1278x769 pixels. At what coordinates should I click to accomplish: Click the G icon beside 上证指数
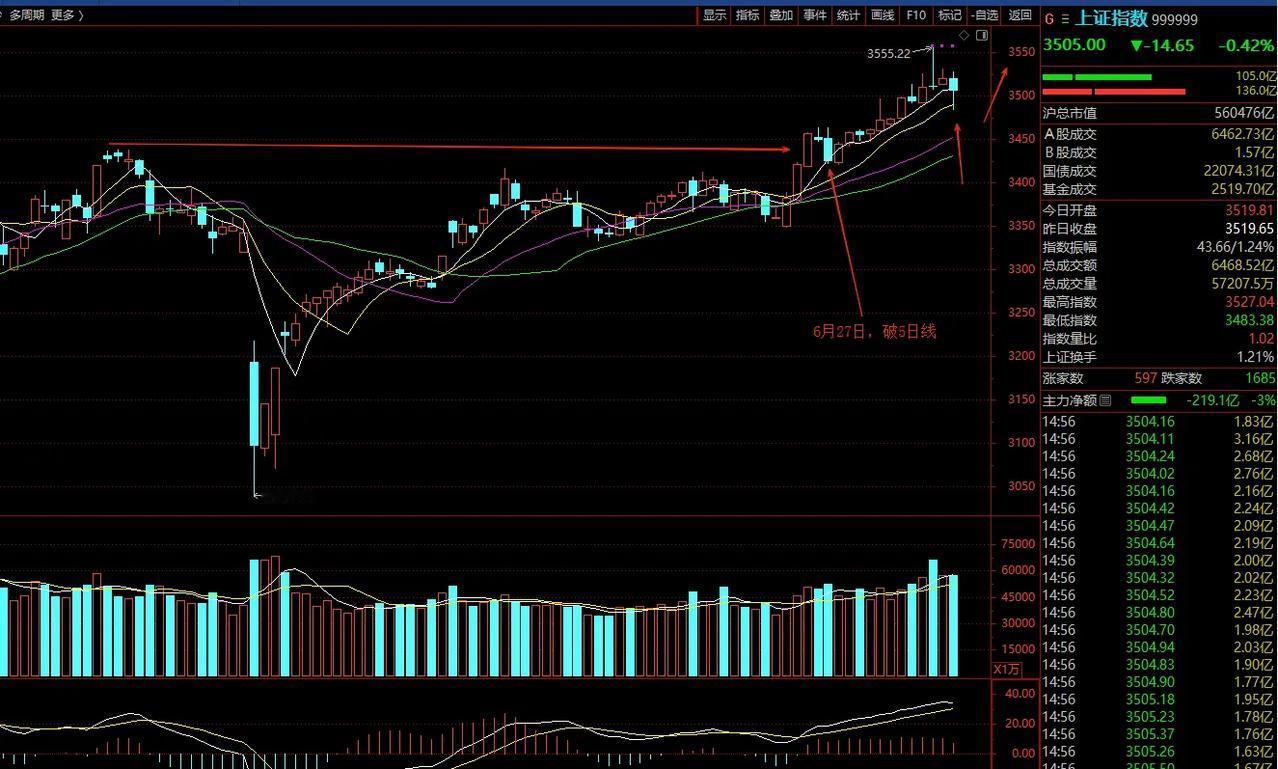click(1049, 19)
